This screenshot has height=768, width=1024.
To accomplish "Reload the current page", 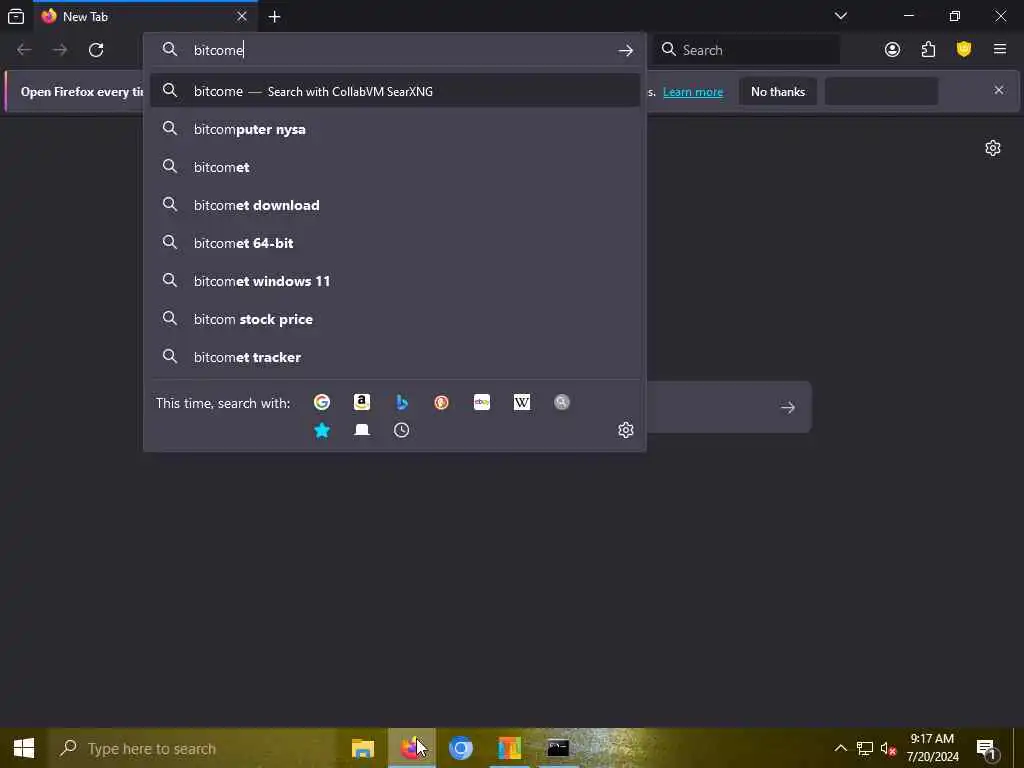I will tap(96, 50).
